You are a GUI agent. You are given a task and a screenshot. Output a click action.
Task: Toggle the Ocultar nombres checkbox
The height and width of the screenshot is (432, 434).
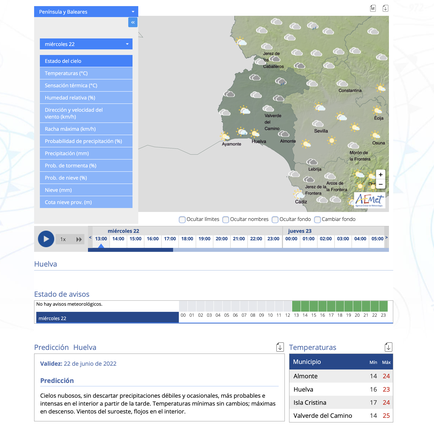(226, 219)
